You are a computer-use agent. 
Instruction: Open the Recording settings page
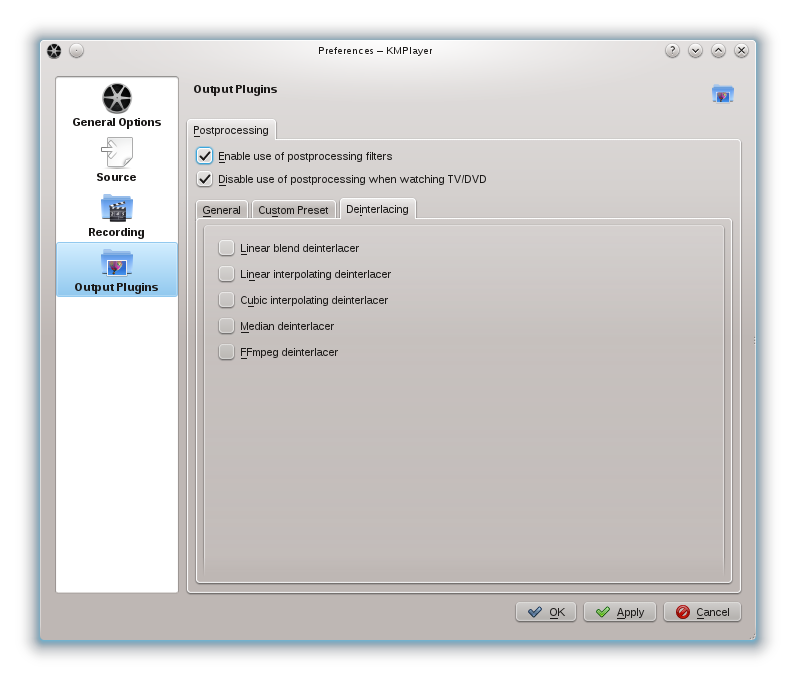click(117, 215)
